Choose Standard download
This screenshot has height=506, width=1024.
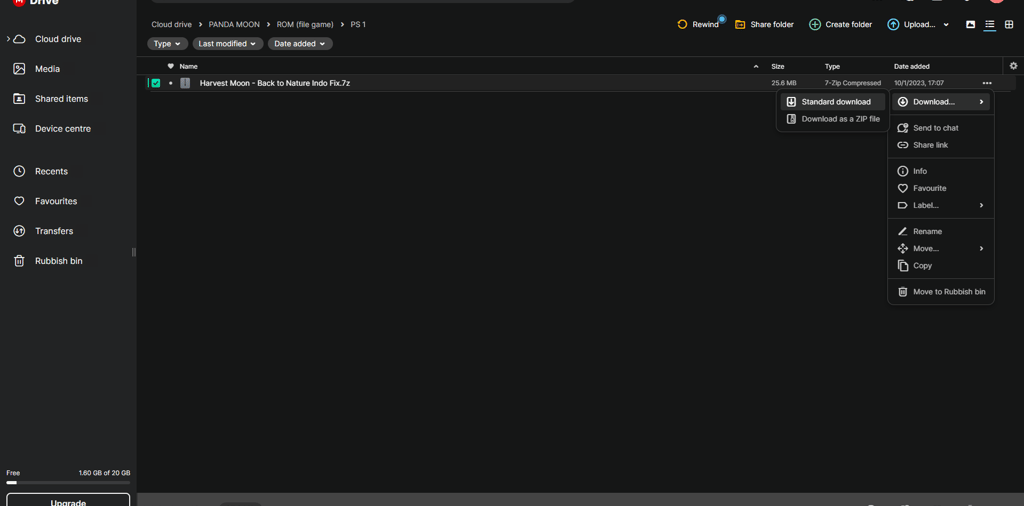833,102
